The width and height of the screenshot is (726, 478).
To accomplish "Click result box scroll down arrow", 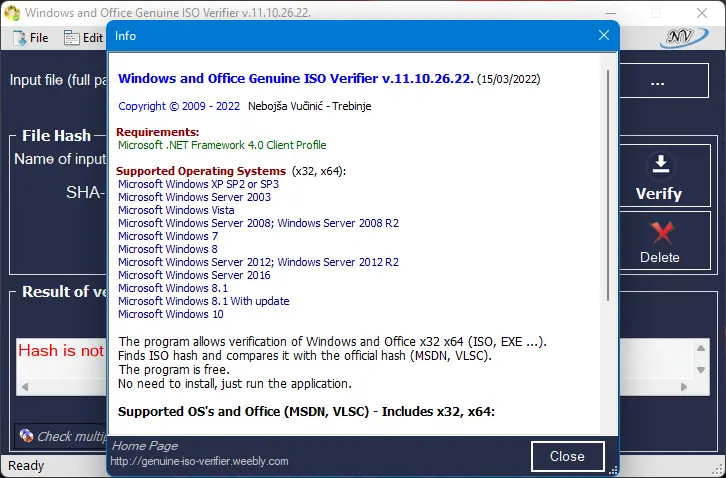I will 701,370.
